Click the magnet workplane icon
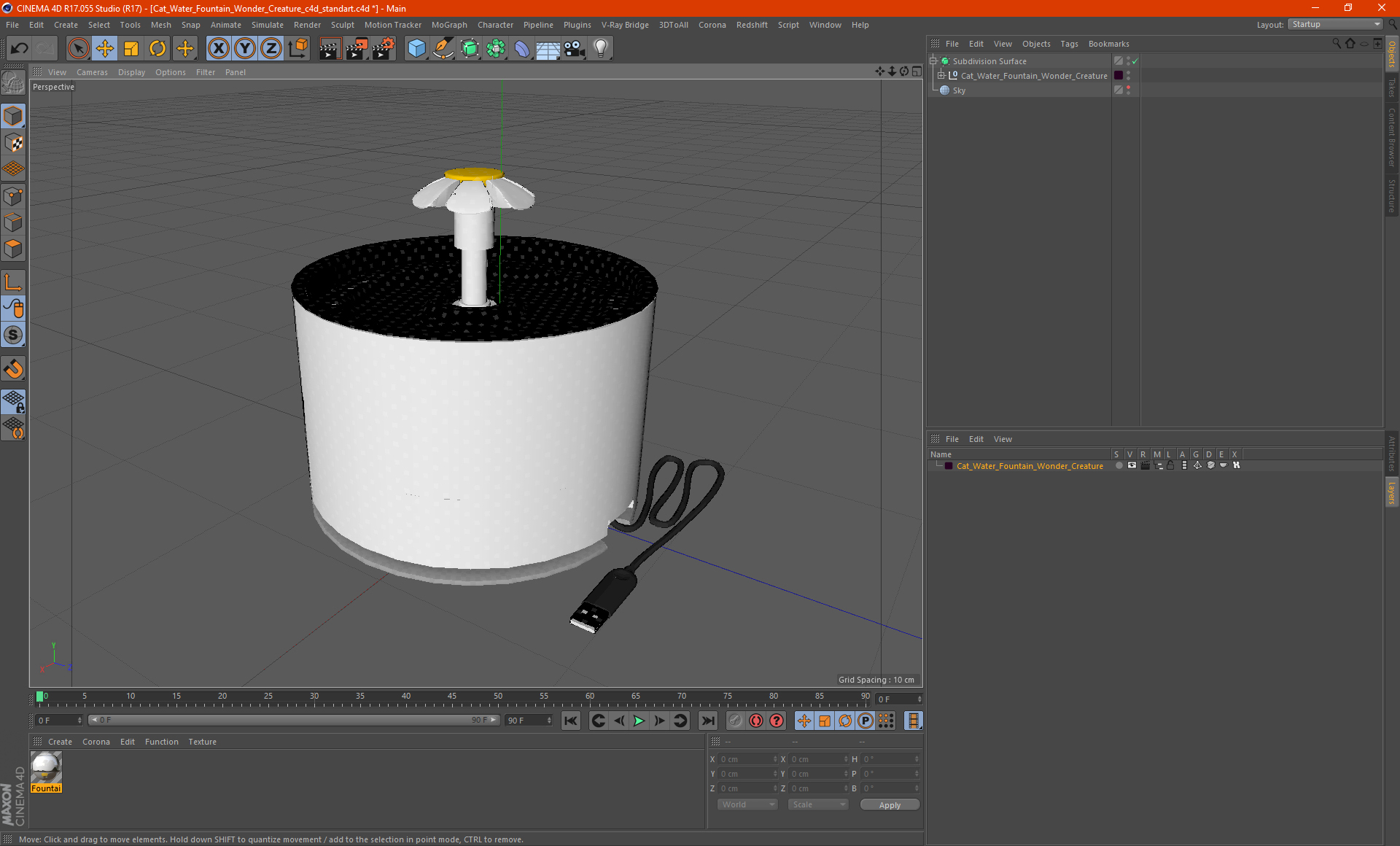1400x846 pixels. [13, 369]
